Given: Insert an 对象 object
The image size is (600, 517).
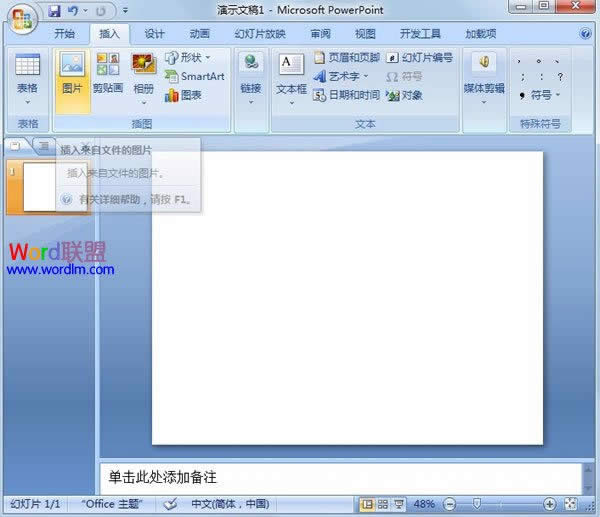Looking at the screenshot, I should point(404,95).
